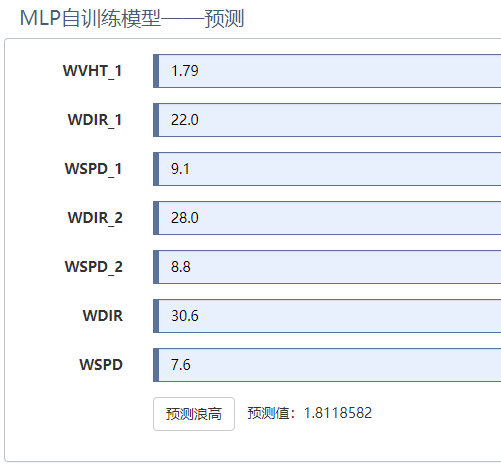Click the blue accent bar of WSPD field
Image resolution: width=501 pixels, height=468 pixels.
coord(156,365)
